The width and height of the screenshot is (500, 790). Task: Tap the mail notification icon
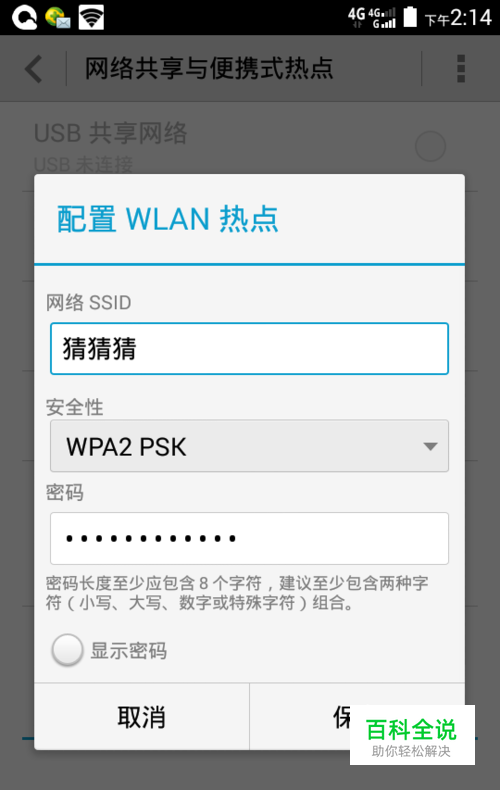click(57, 18)
